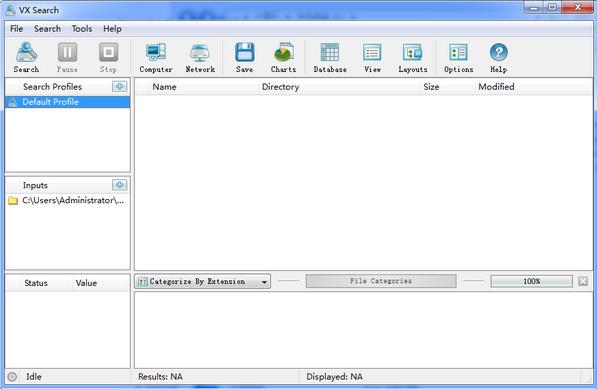Click the File Categories button
Viewport: 597px width, 389px height.
tap(381, 281)
